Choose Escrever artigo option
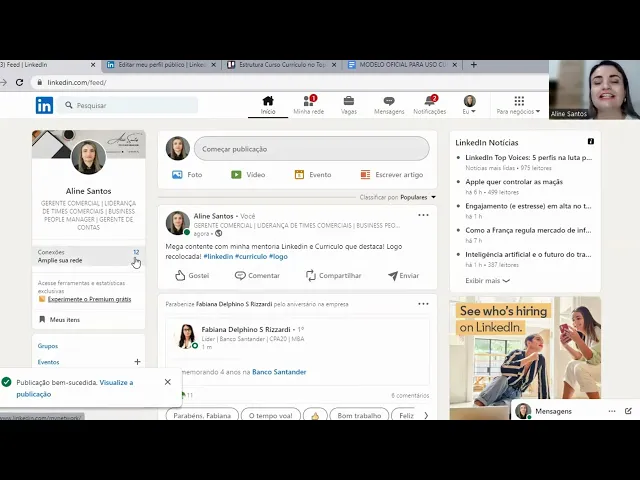The width and height of the screenshot is (640, 480). [391, 175]
